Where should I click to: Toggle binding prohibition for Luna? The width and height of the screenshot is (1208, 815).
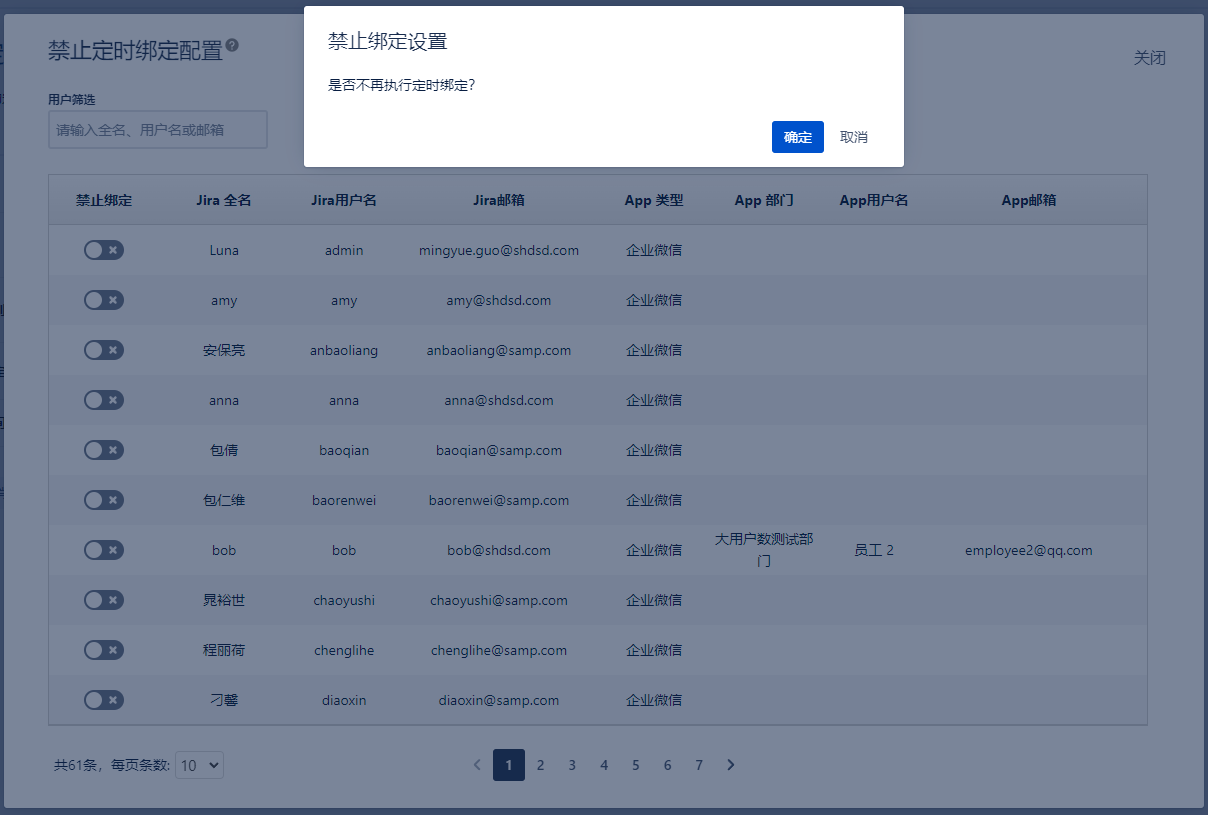[x=104, y=250]
